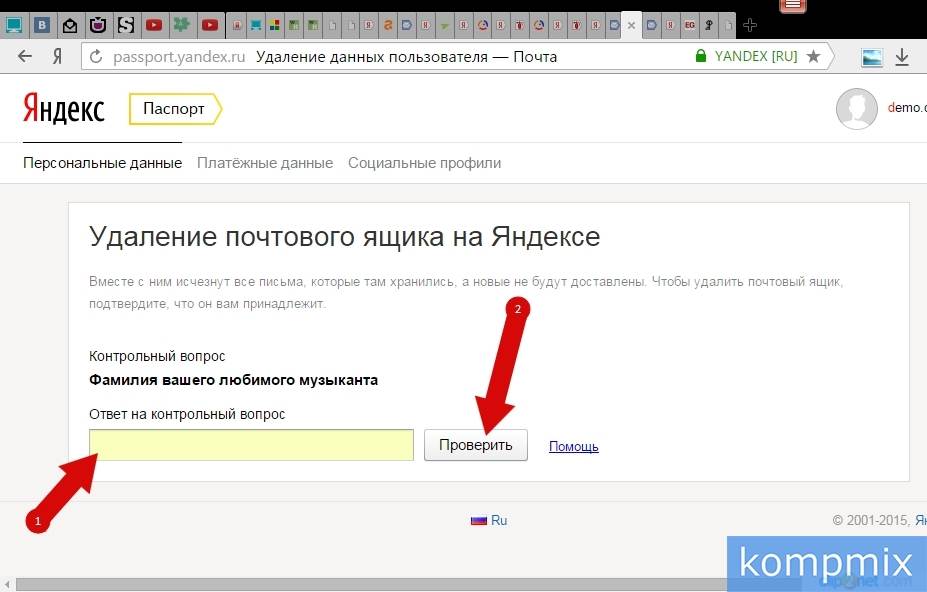Click the Паспорт label button
The height and width of the screenshot is (592, 927).
point(174,109)
